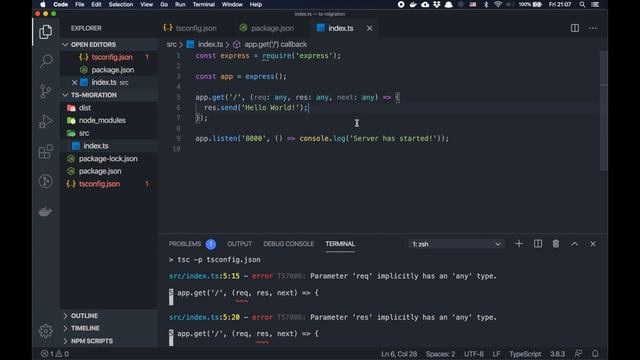The width and height of the screenshot is (640, 360).
Task: Open Bluetooth menu bar icon
Action: coord(486,4)
